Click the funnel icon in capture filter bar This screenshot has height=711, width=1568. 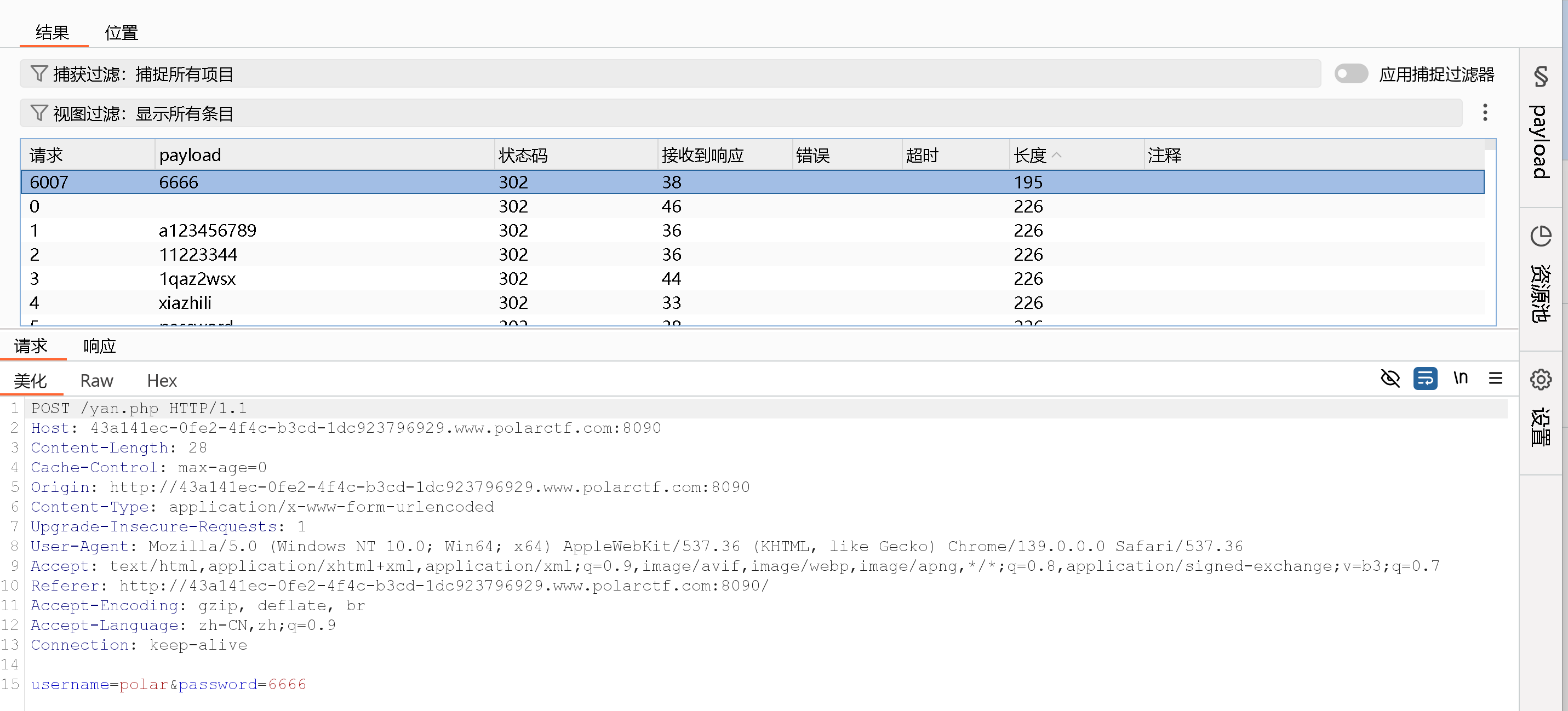coord(39,73)
